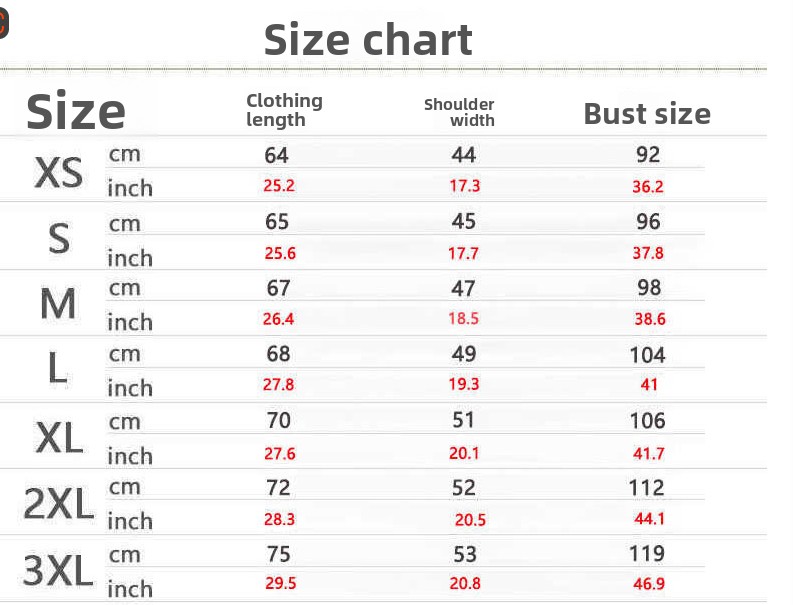Viewport: 793px width, 605px height.
Task: Select the L size row label
Action: coord(58,370)
